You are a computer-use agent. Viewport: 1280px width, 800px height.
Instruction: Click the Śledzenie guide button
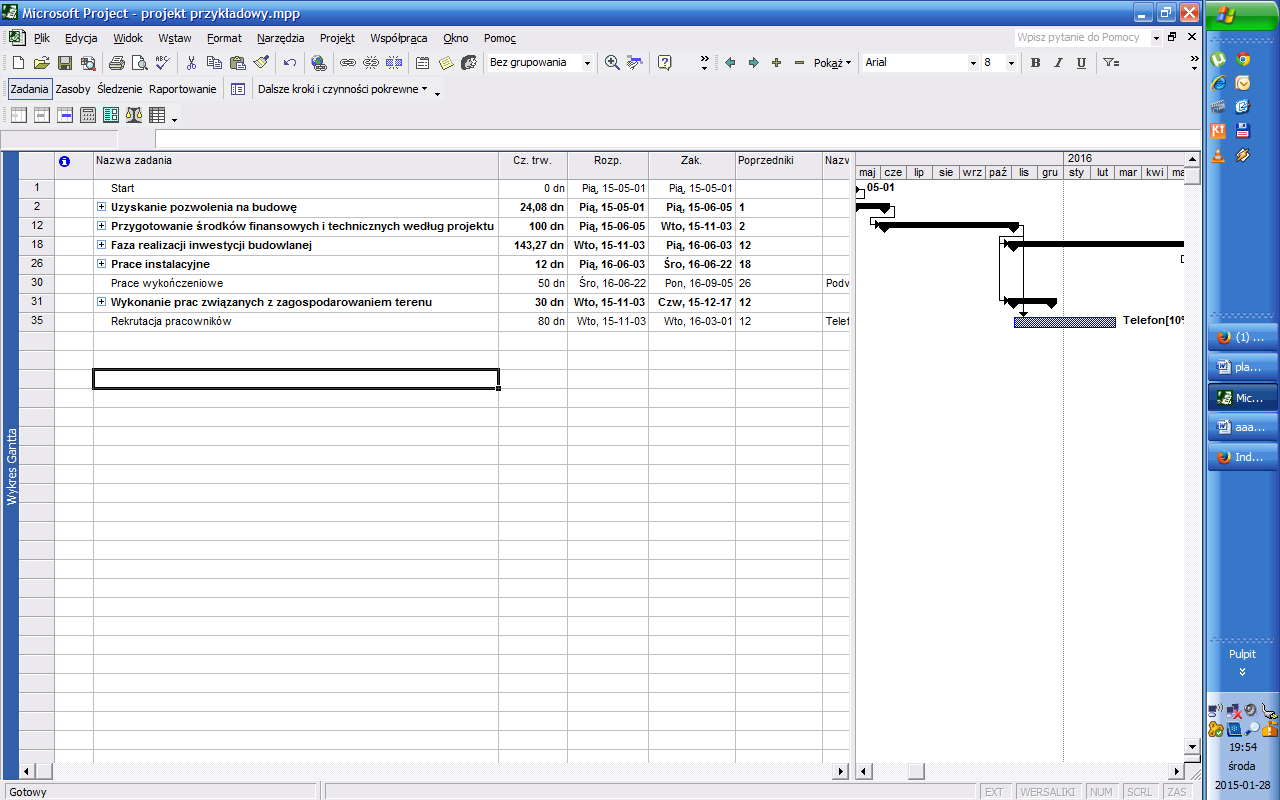[x=120, y=89]
